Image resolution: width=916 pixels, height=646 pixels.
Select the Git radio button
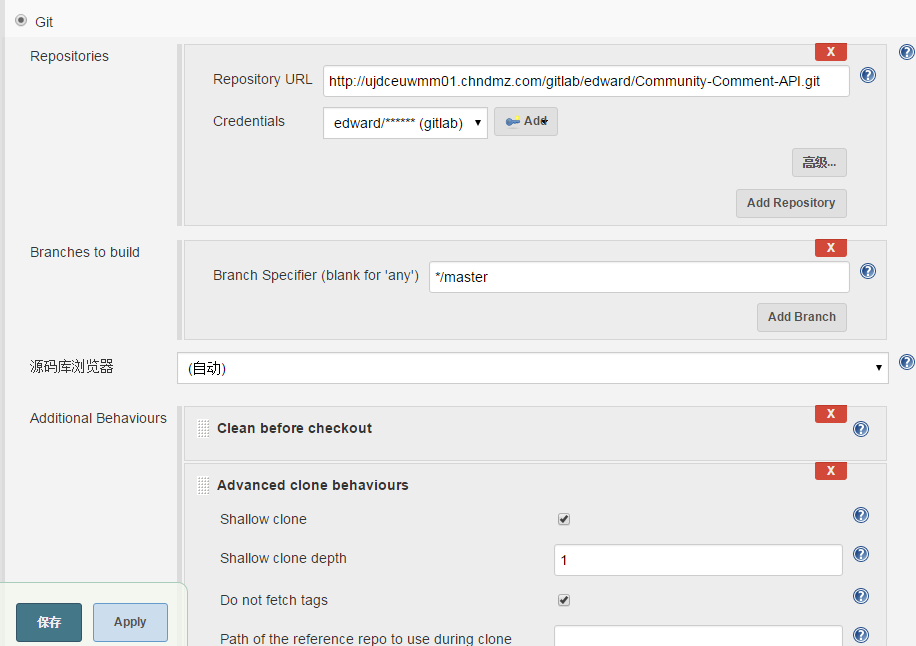(21, 21)
